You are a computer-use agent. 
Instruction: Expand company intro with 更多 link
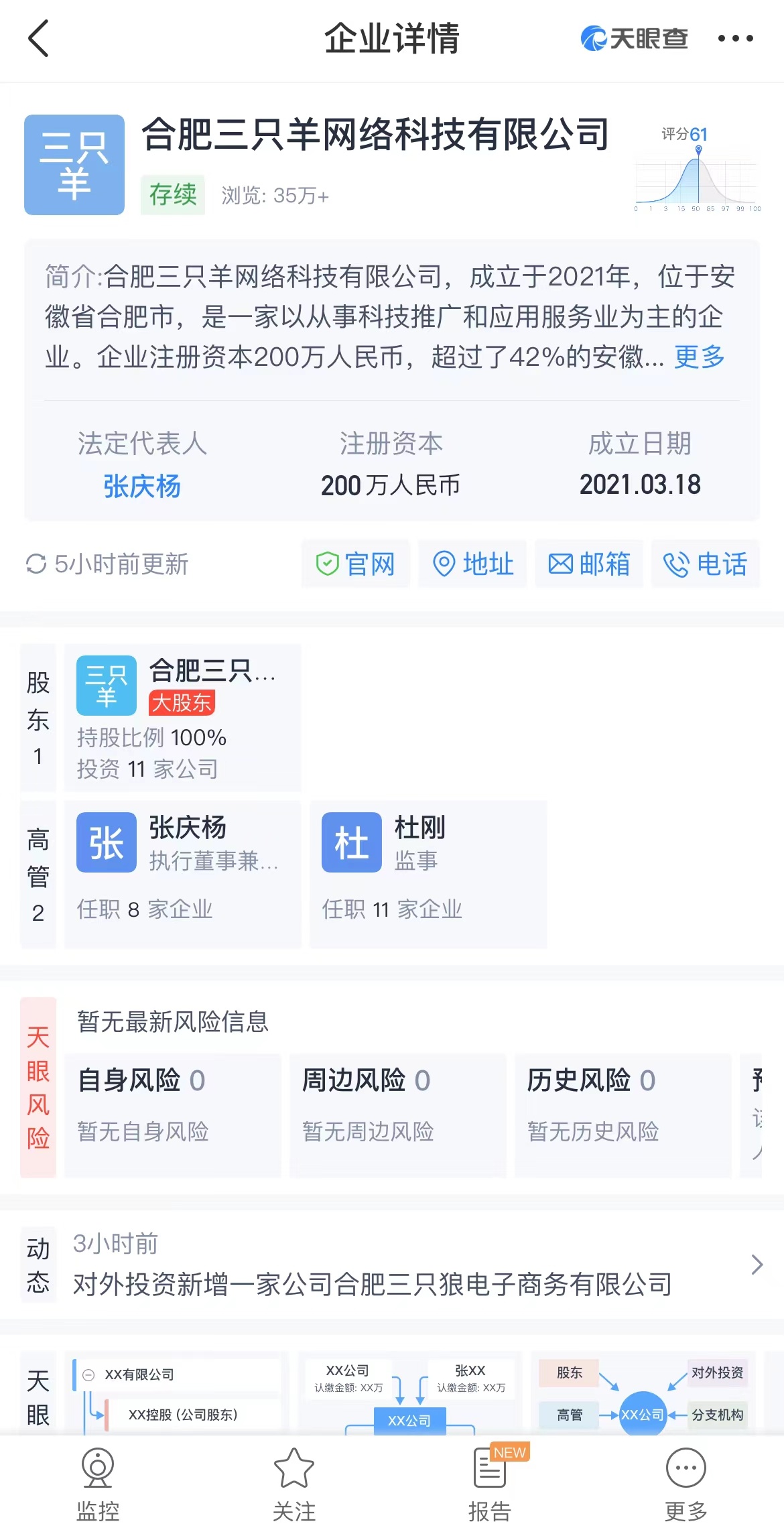point(699,357)
